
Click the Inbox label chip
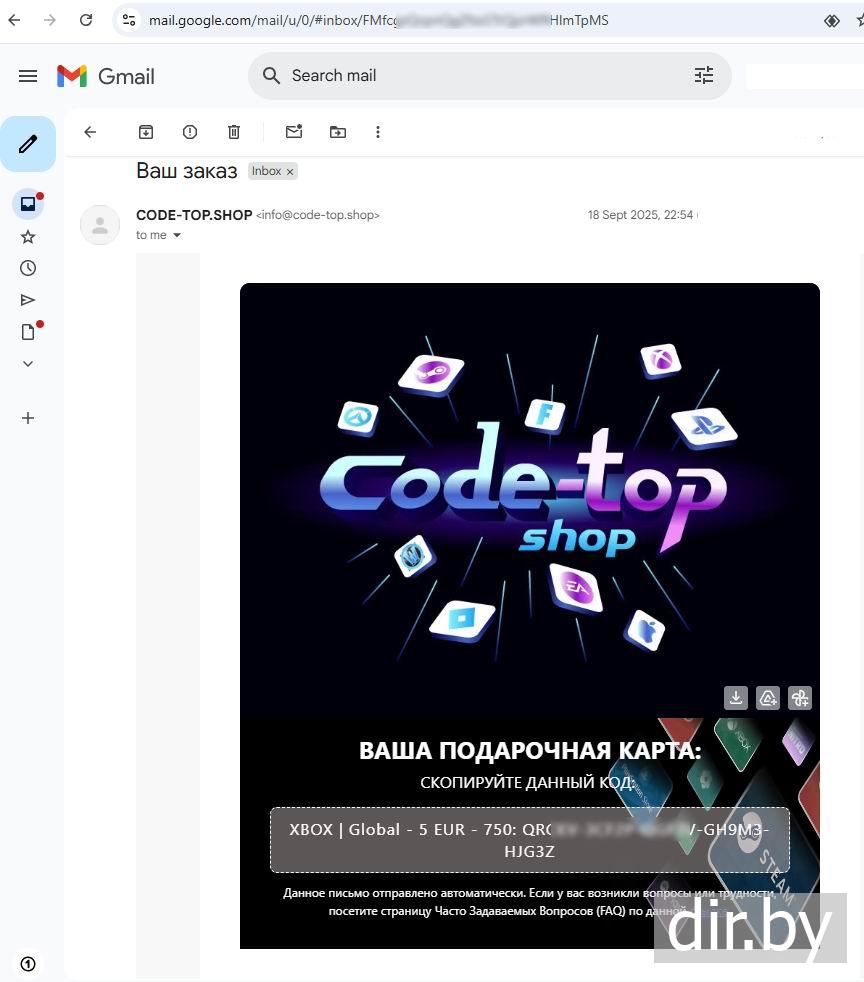(x=267, y=171)
